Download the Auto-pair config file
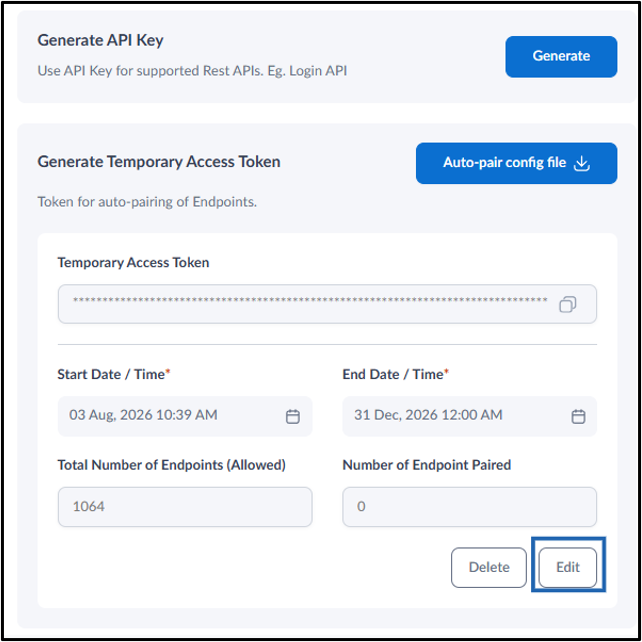This screenshot has height=642, width=642. coord(516,163)
